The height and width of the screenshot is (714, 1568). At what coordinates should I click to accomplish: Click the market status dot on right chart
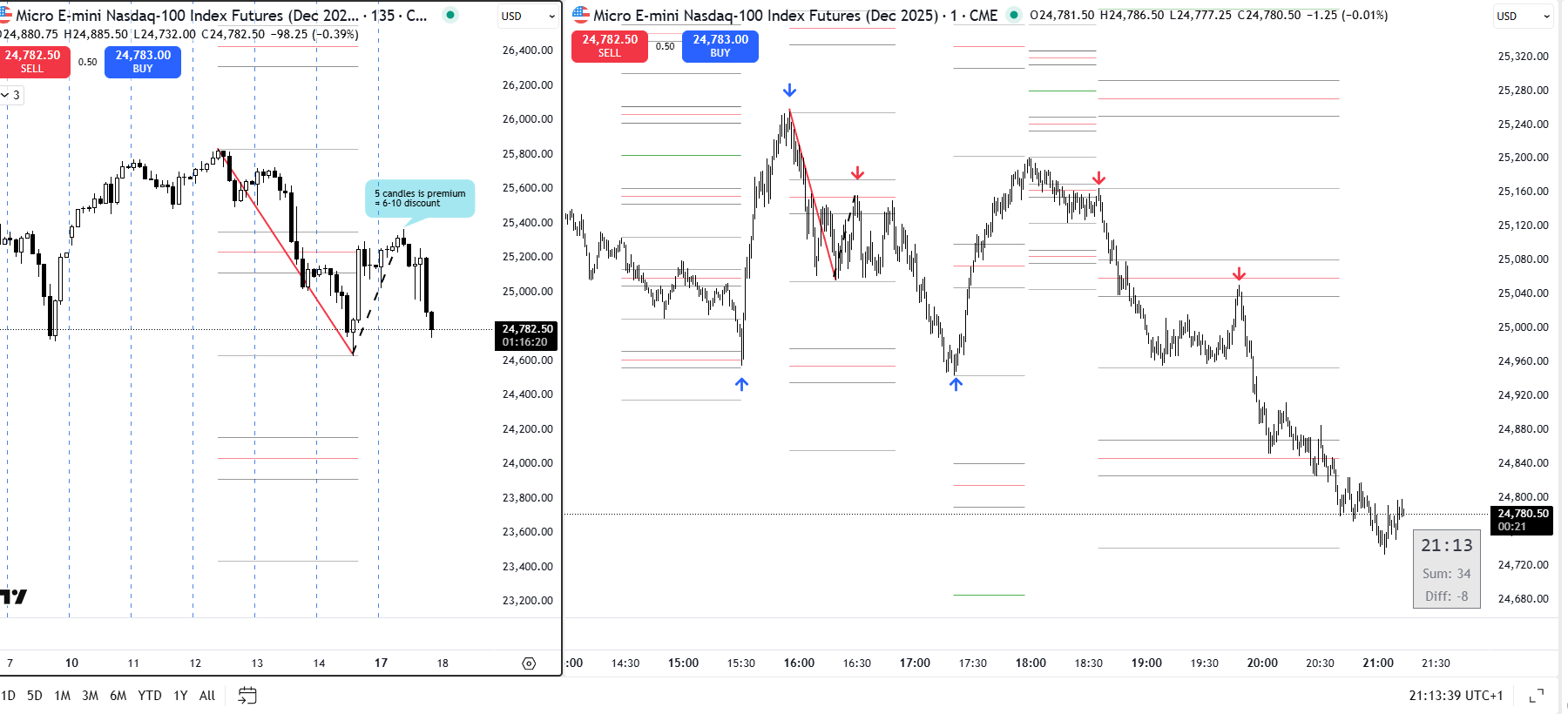[x=1013, y=15]
